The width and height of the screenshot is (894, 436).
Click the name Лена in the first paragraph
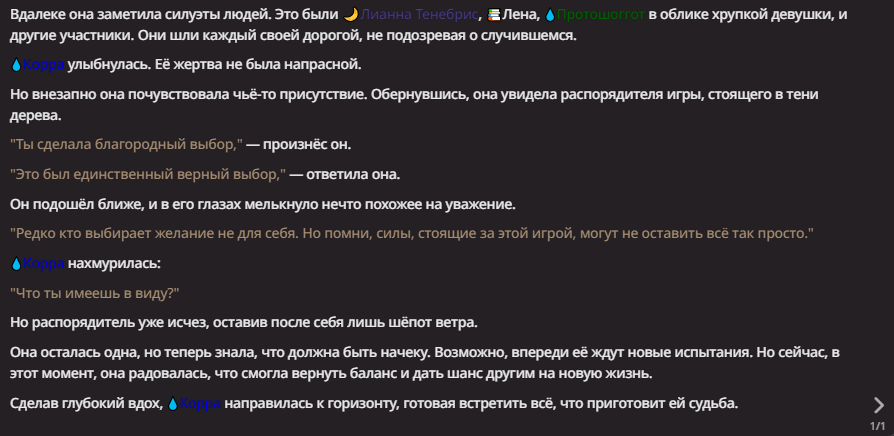(x=518, y=15)
